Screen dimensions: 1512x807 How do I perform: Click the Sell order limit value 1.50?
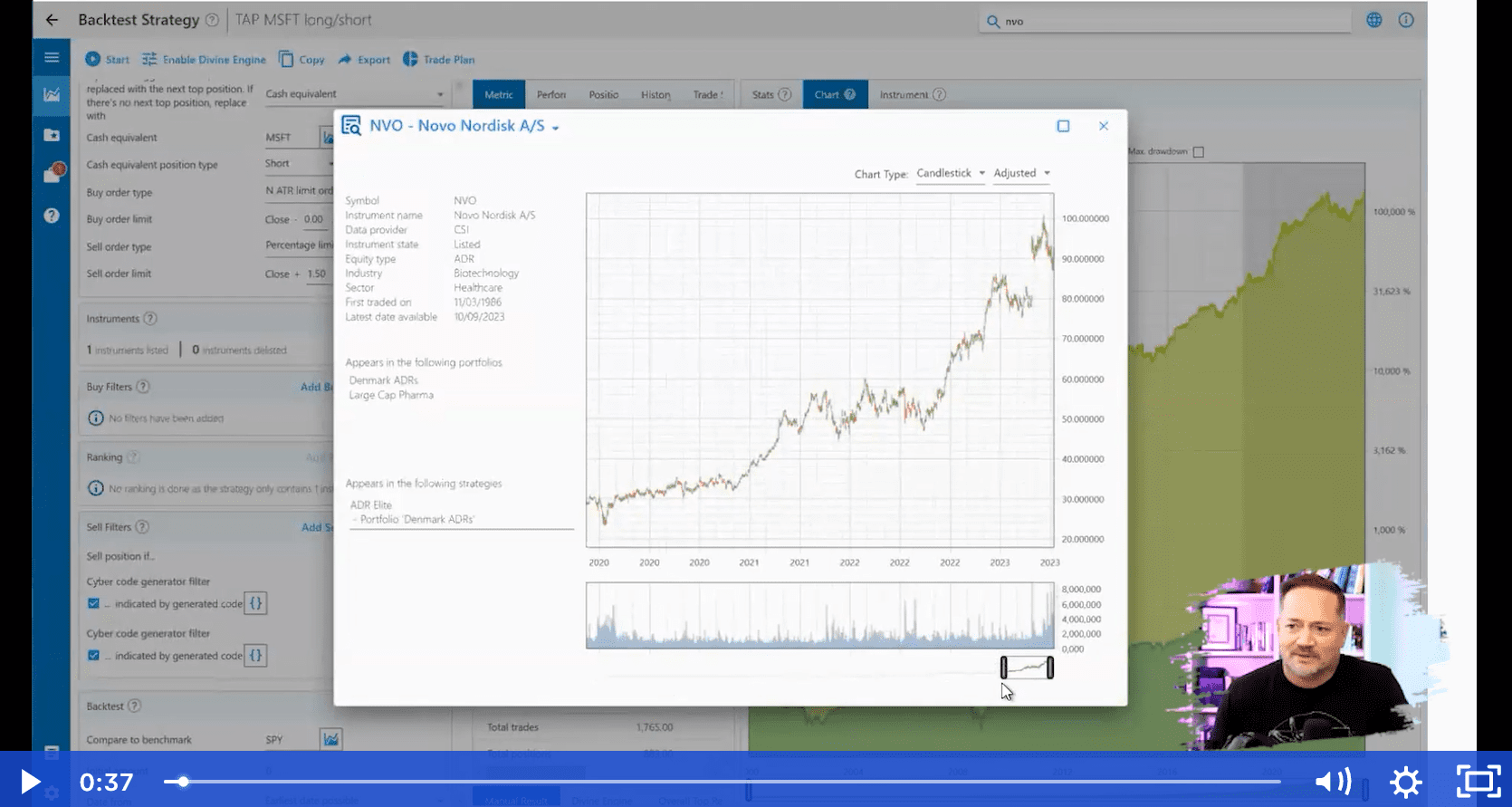(316, 274)
